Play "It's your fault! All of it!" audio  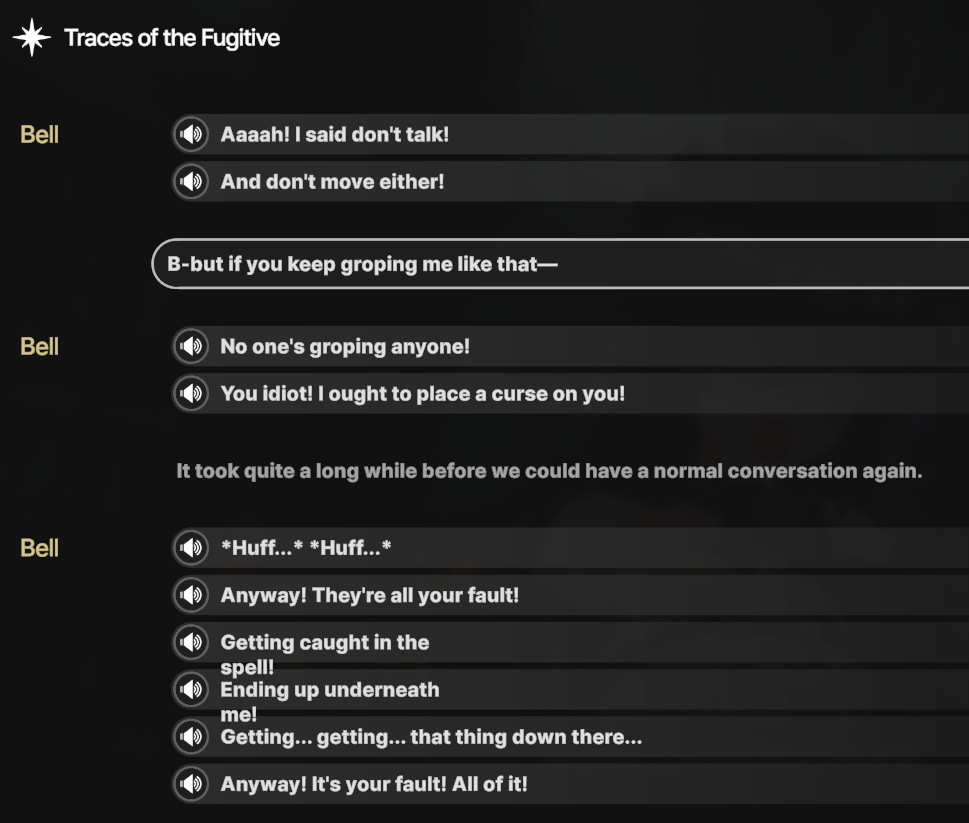click(x=190, y=784)
